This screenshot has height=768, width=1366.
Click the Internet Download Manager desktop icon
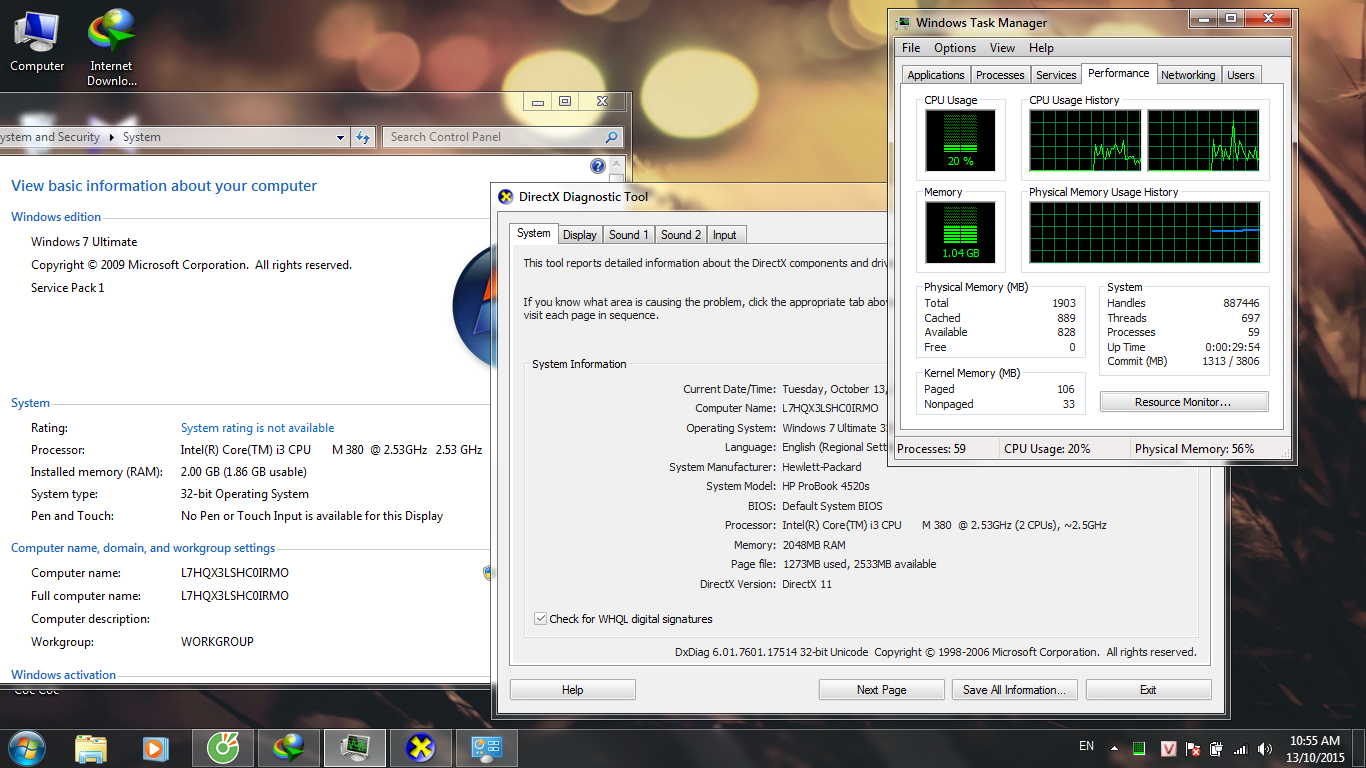[x=111, y=48]
